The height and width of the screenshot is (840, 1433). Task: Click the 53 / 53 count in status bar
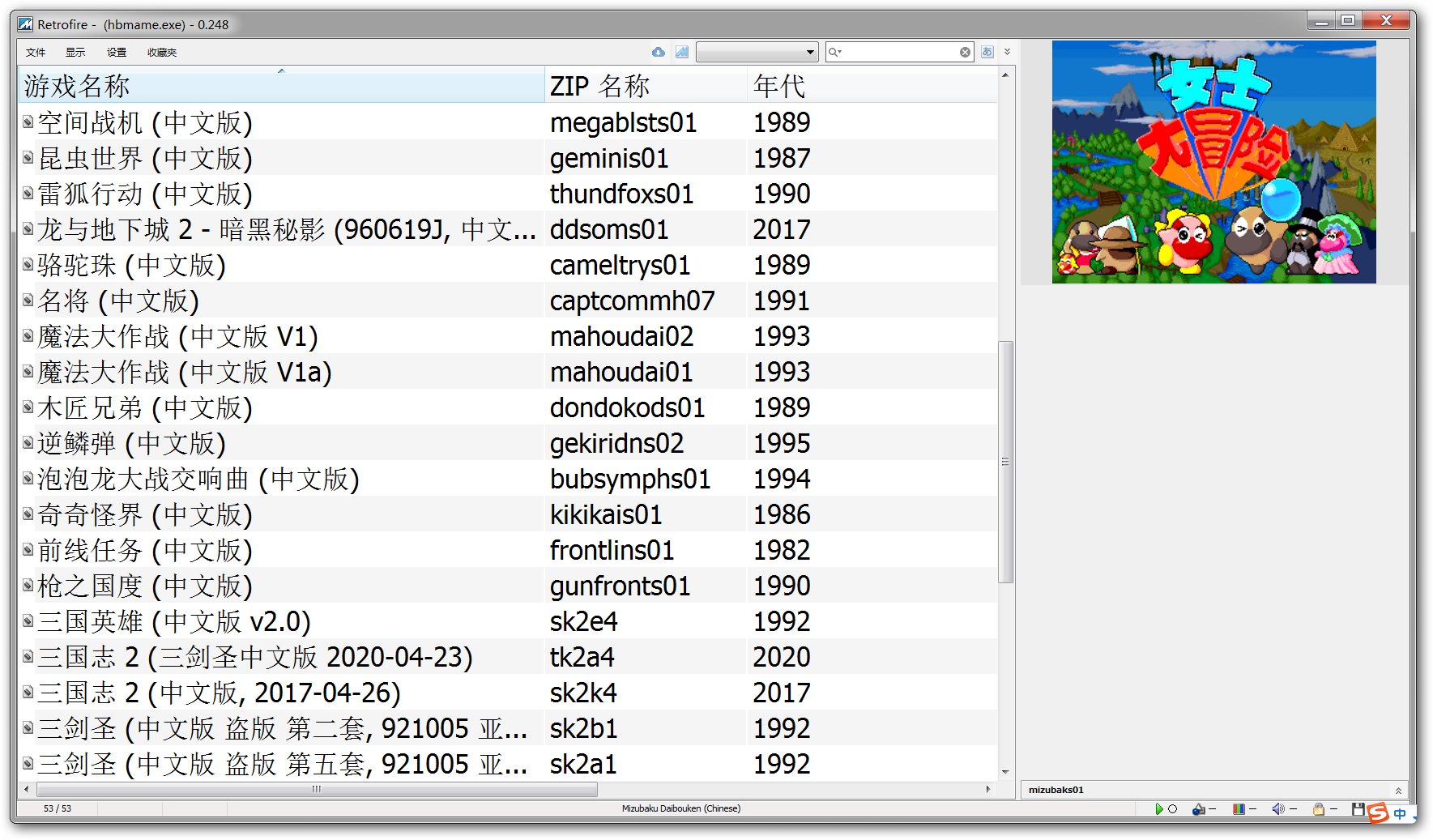(x=58, y=808)
